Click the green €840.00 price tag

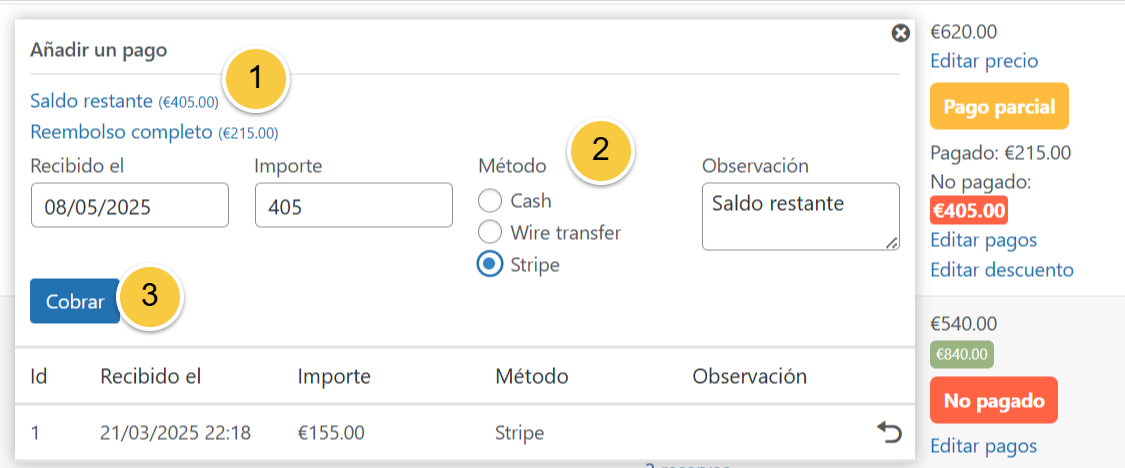pos(962,353)
